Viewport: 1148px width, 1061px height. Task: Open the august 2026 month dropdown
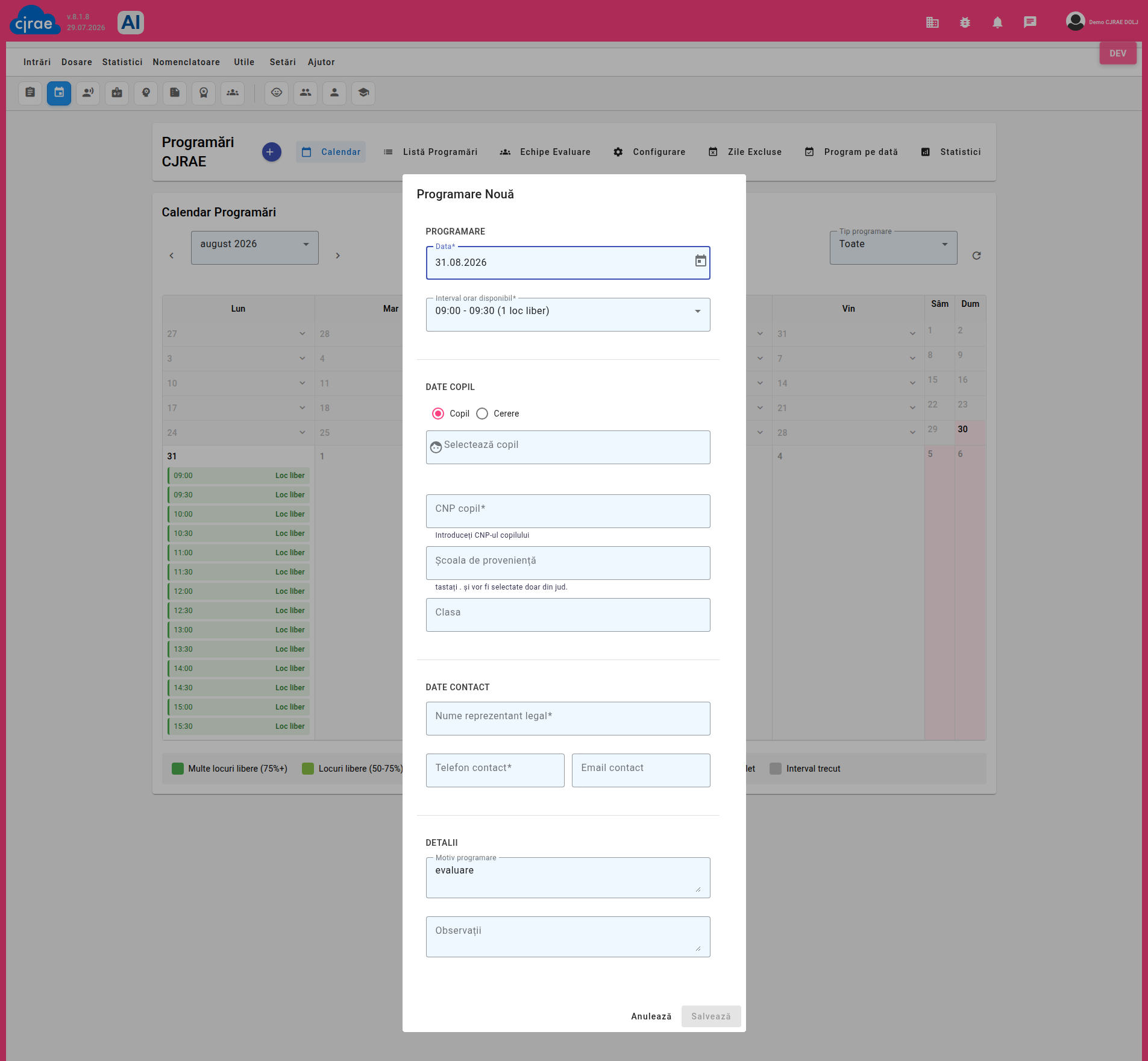(x=254, y=248)
